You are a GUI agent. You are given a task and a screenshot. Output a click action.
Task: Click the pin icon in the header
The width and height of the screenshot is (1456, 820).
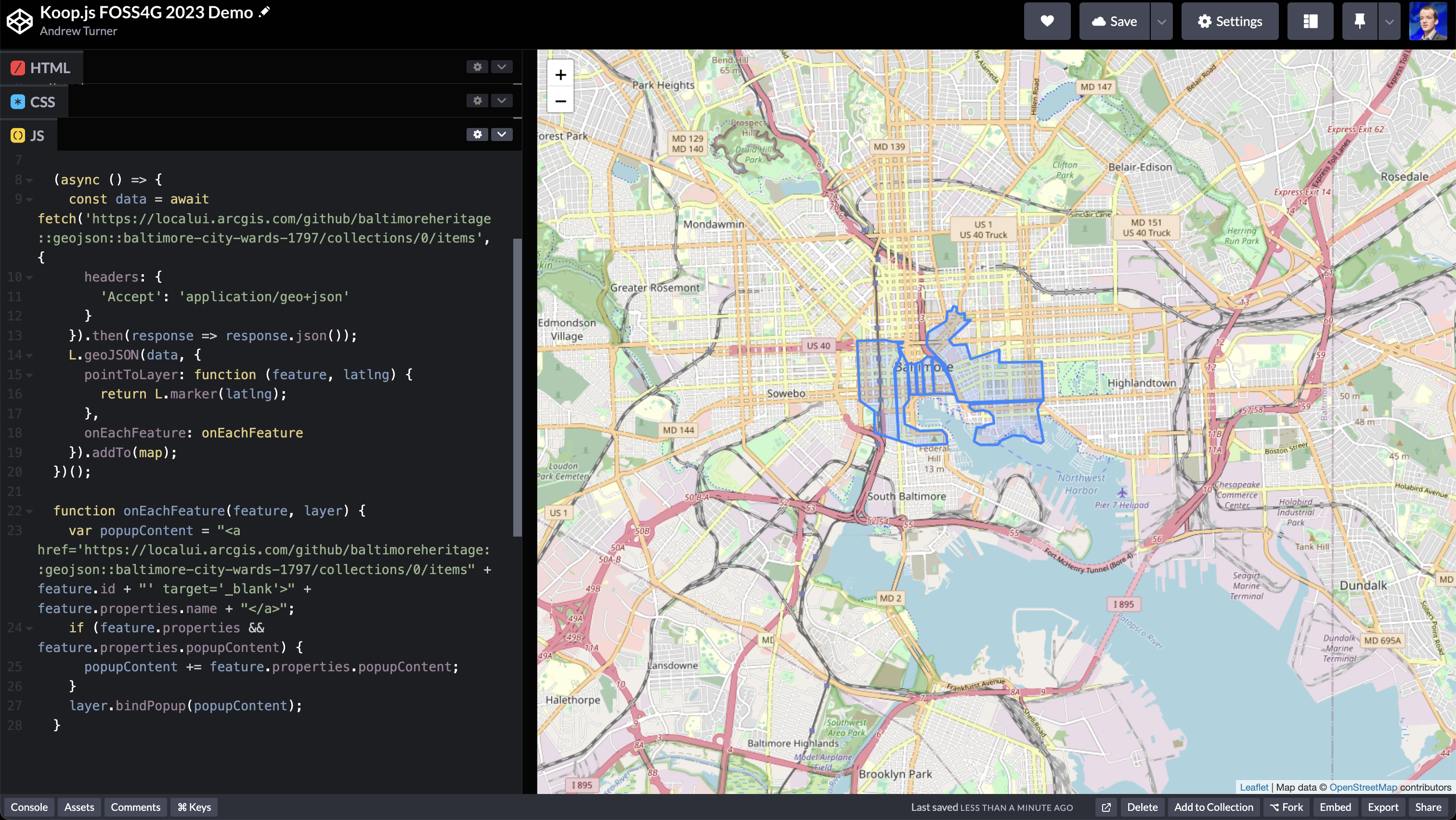tap(1359, 21)
